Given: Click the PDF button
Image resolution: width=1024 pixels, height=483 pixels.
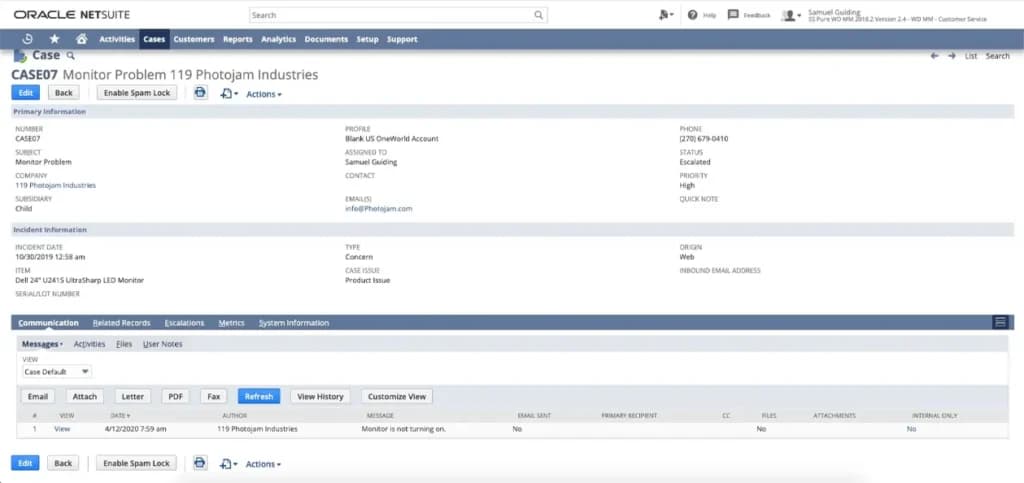Looking at the screenshot, I should pos(175,396).
